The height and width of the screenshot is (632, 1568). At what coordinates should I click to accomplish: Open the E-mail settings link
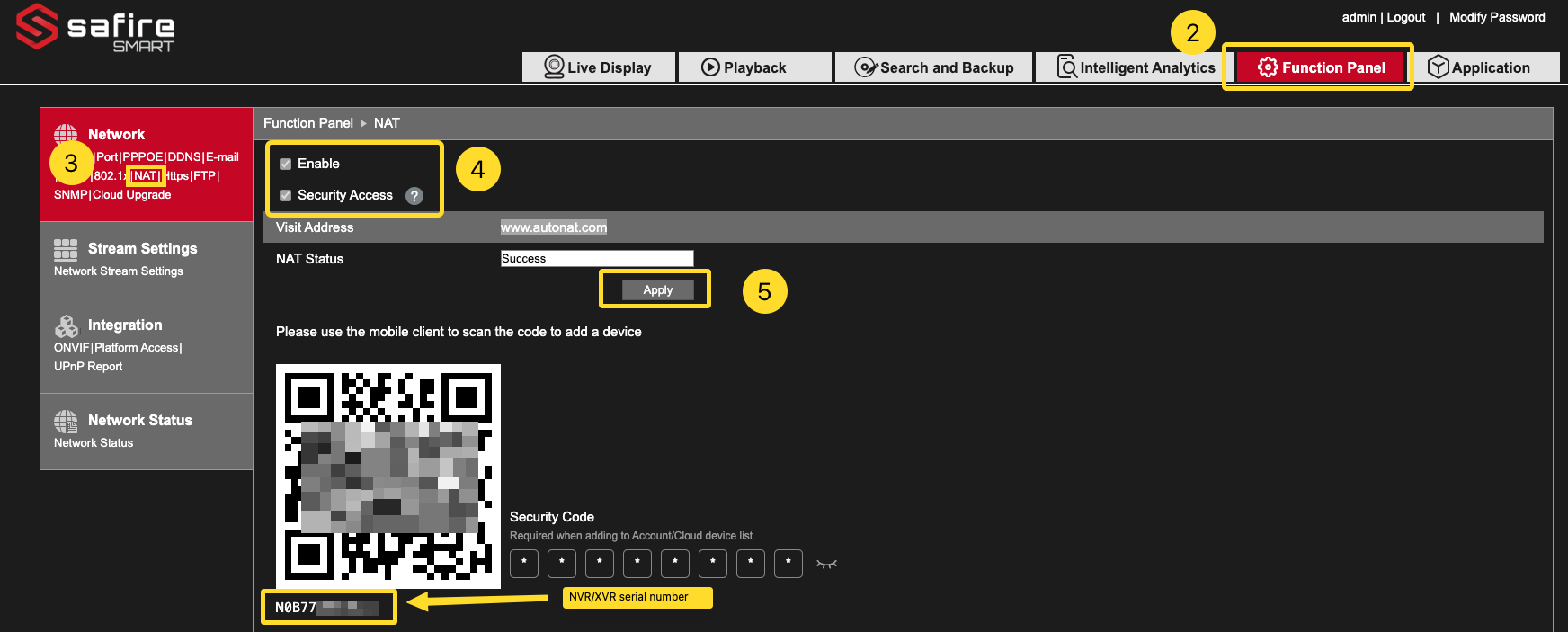click(x=222, y=156)
